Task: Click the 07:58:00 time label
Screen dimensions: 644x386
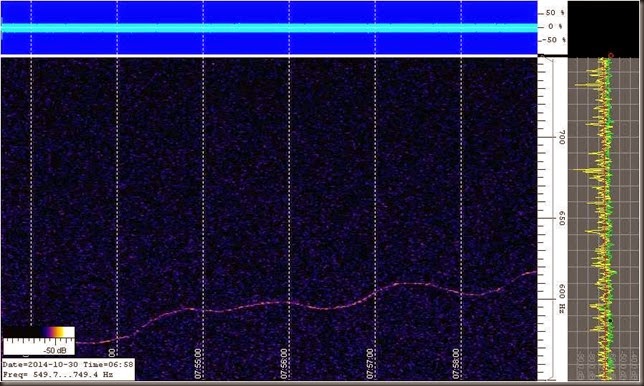Action: (x=456, y=364)
